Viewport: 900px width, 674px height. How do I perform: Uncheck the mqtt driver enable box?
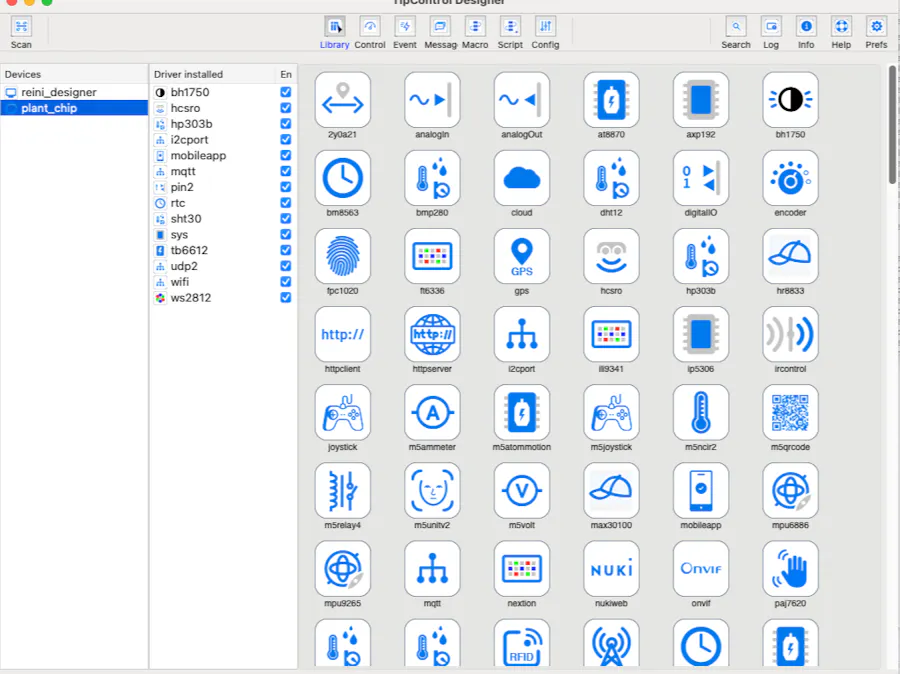pos(286,171)
